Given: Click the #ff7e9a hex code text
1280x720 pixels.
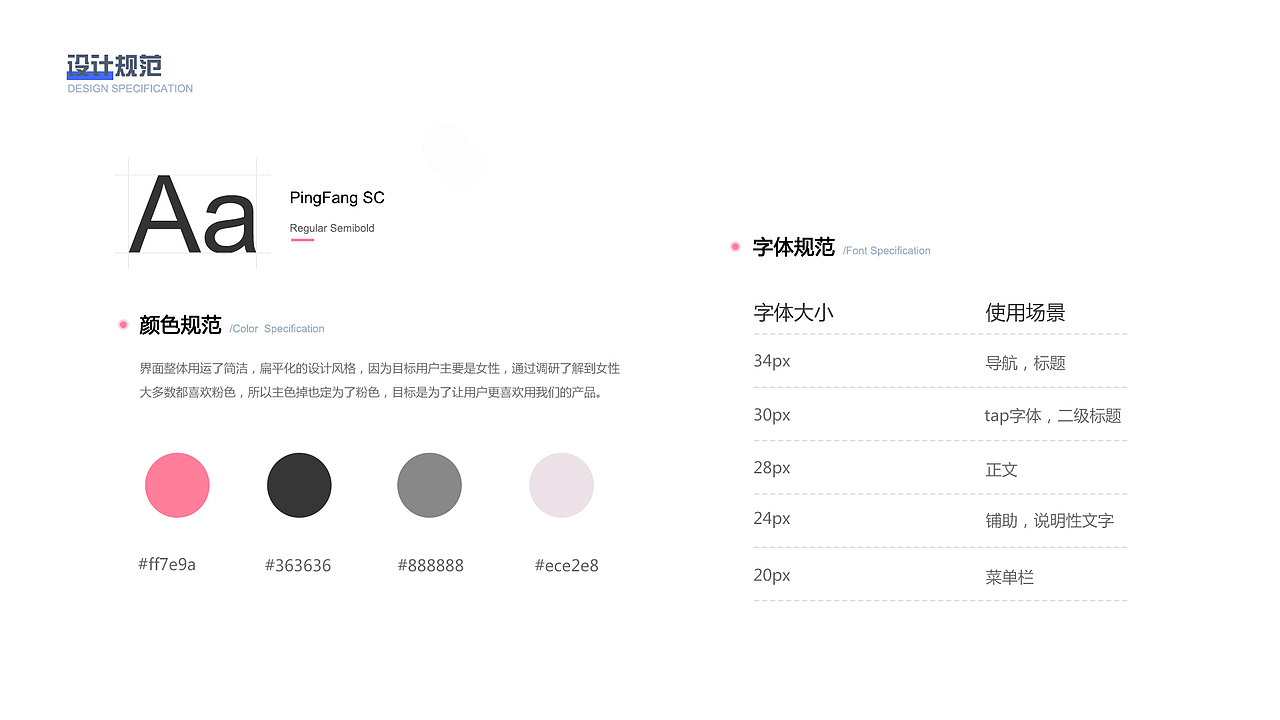Looking at the screenshot, I should click(x=167, y=564).
